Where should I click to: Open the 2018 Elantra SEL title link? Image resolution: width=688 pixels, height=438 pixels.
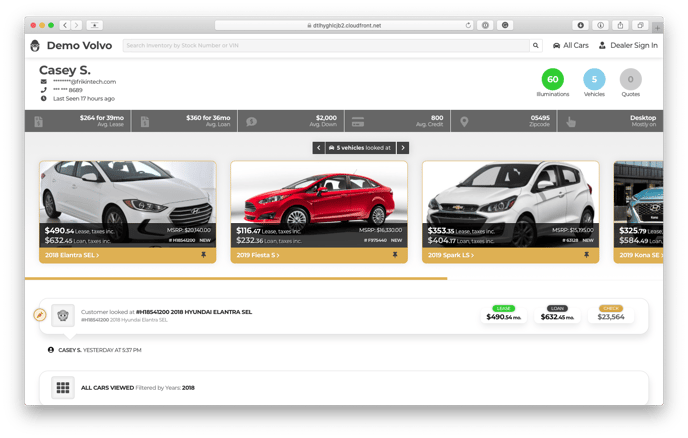(68, 255)
